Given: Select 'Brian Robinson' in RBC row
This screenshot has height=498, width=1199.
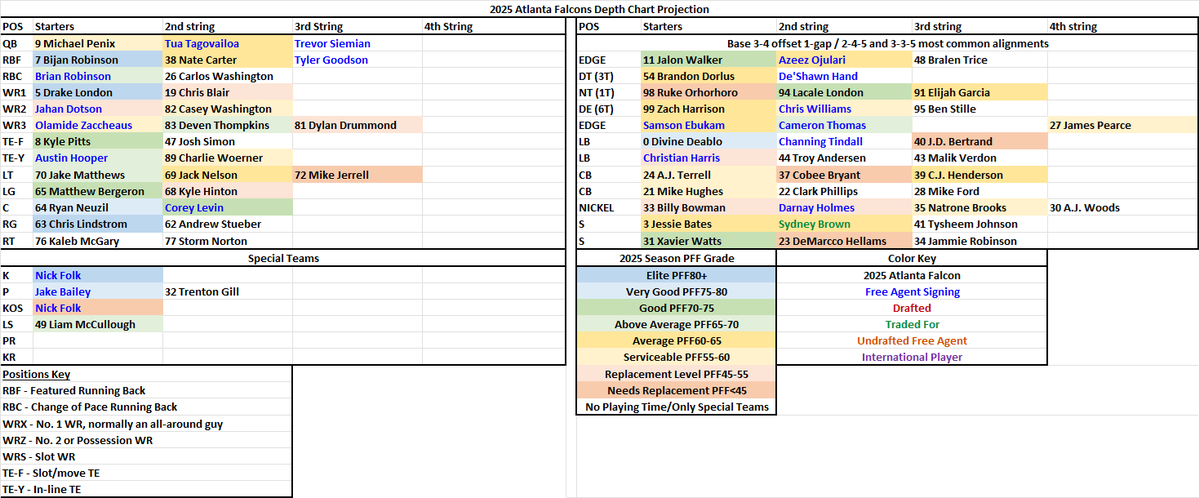Looking at the screenshot, I should [x=98, y=76].
